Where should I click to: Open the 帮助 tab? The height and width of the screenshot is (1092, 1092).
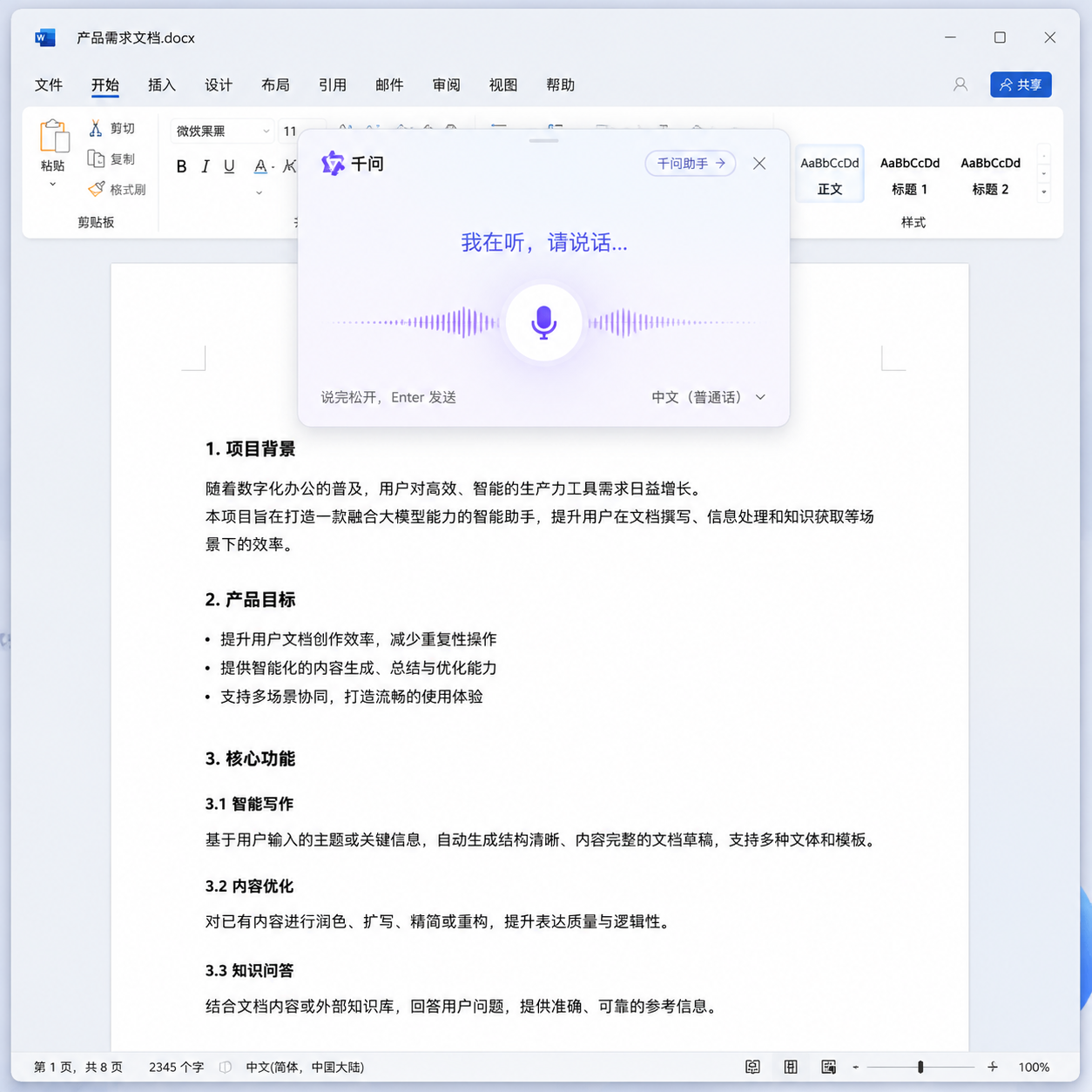[560, 84]
